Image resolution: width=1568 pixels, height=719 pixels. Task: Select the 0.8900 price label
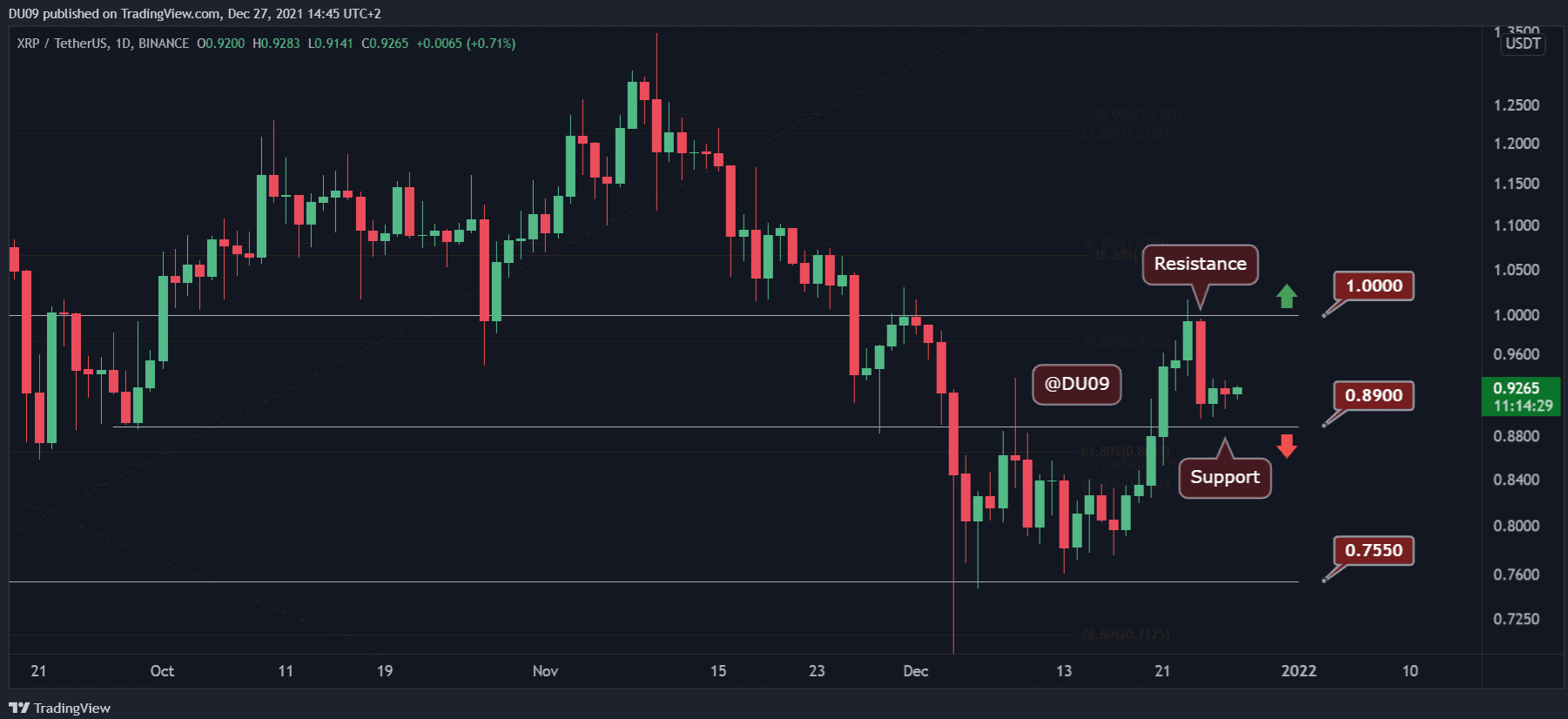1373,396
